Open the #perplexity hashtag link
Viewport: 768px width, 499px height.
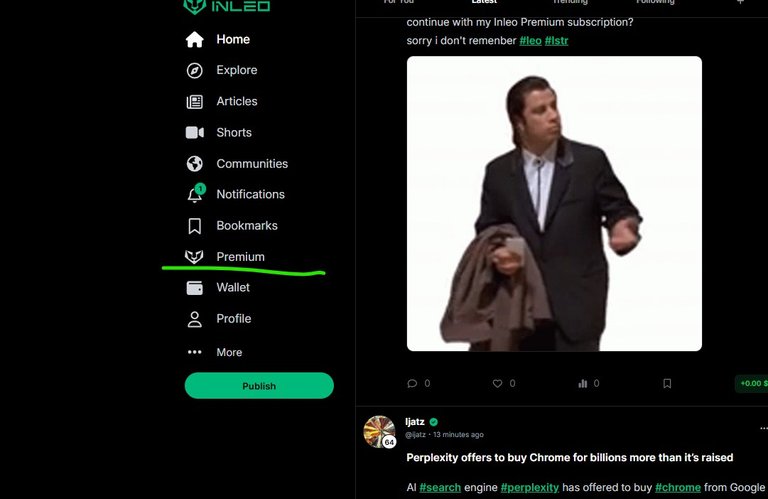click(x=529, y=488)
